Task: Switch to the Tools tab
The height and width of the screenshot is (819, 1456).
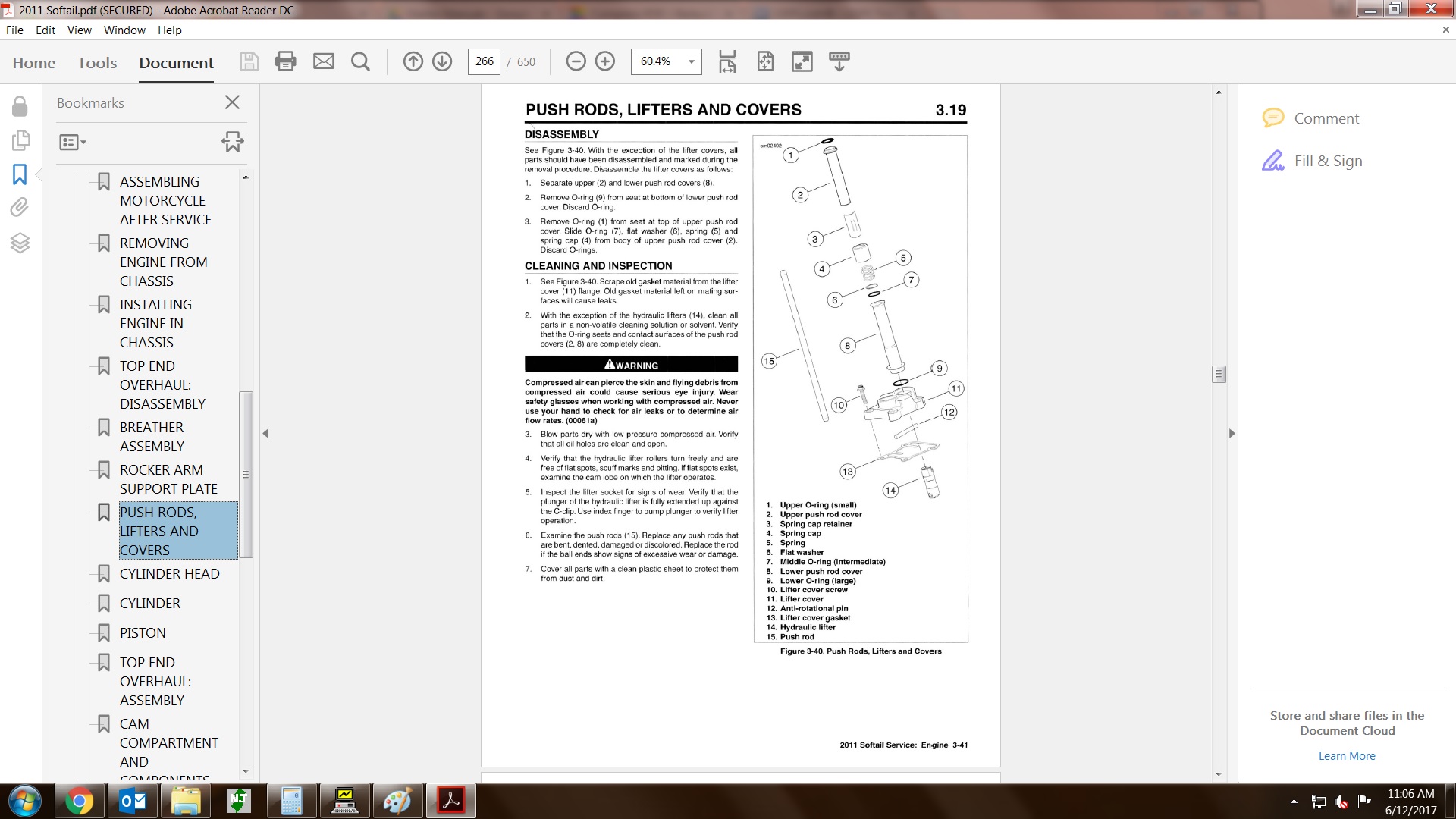Action: [97, 63]
